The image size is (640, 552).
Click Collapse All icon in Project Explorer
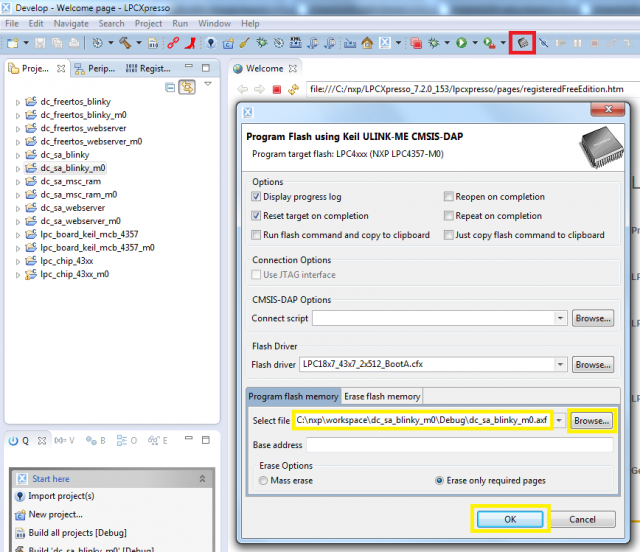pyautogui.click(x=170, y=87)
